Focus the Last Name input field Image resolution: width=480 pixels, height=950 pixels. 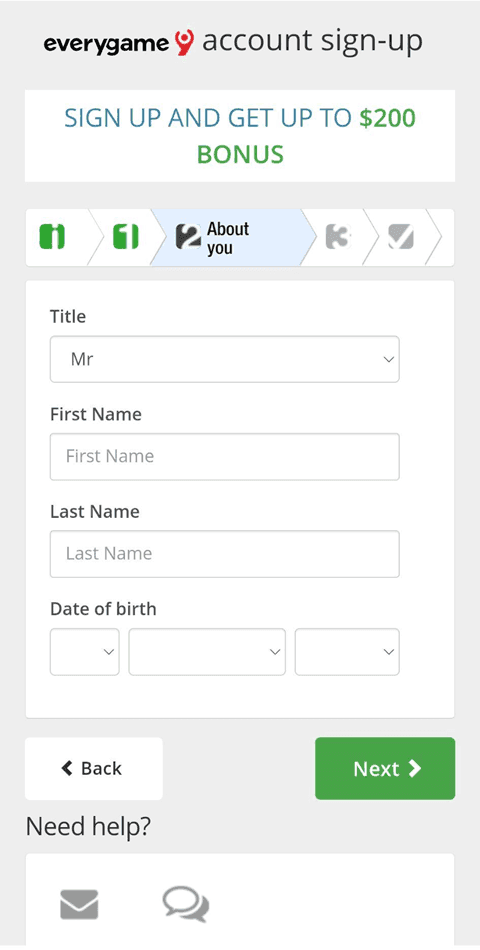pyautogui.click(x=225, y=554)
